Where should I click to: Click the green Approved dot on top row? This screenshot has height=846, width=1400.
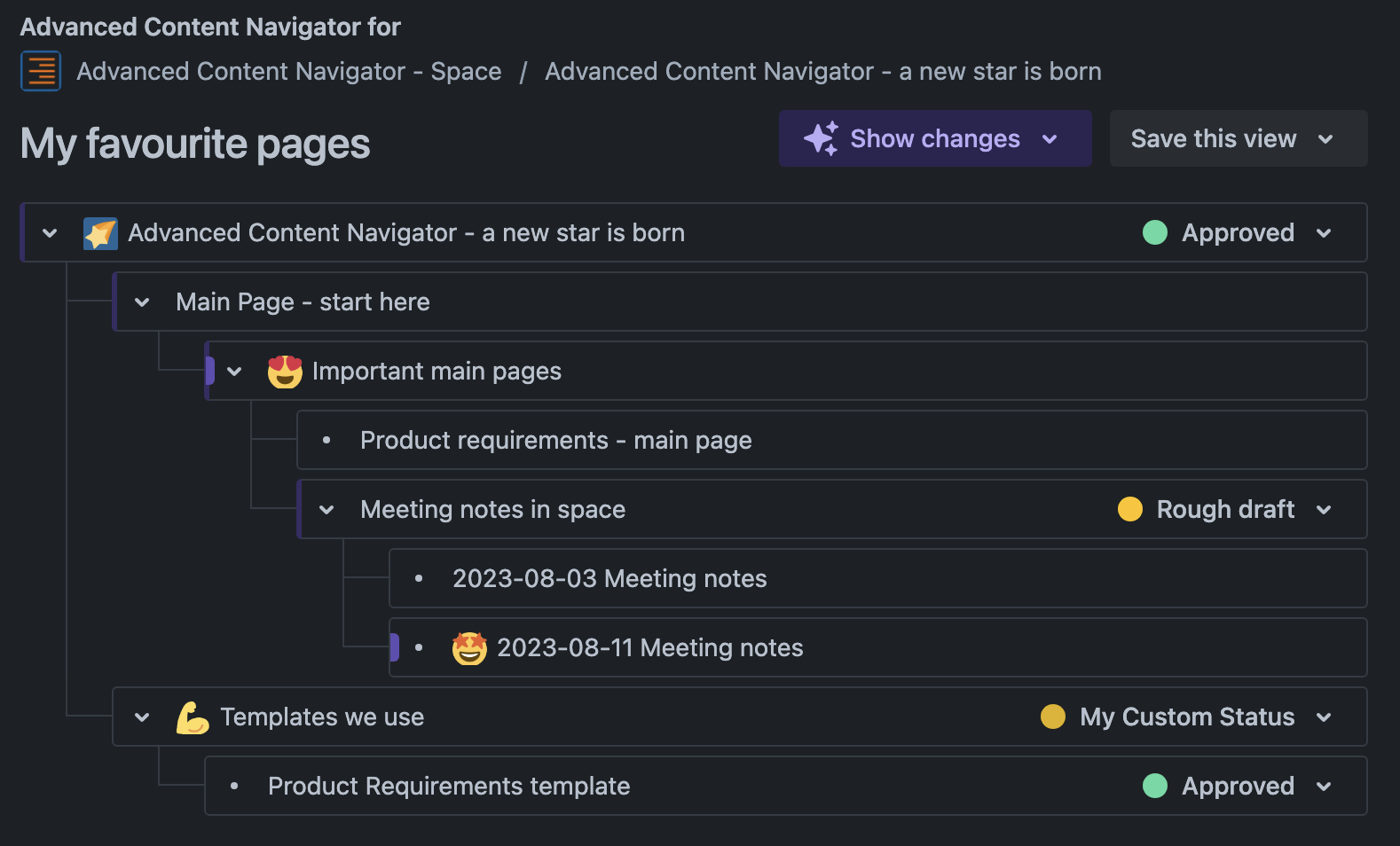tap(1154, 233)
